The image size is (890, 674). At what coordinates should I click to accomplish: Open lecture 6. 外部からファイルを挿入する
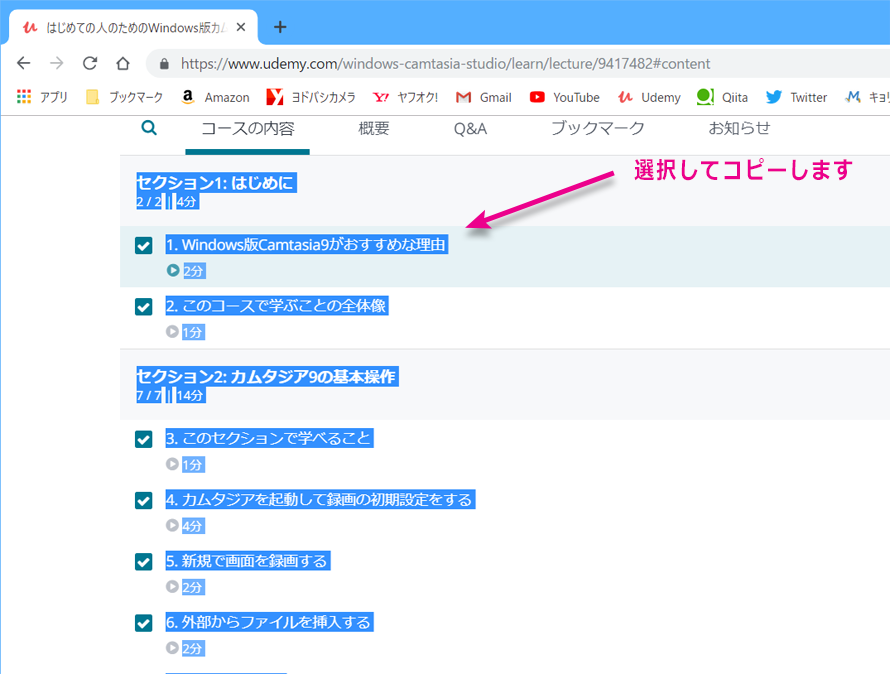point(269,622)
